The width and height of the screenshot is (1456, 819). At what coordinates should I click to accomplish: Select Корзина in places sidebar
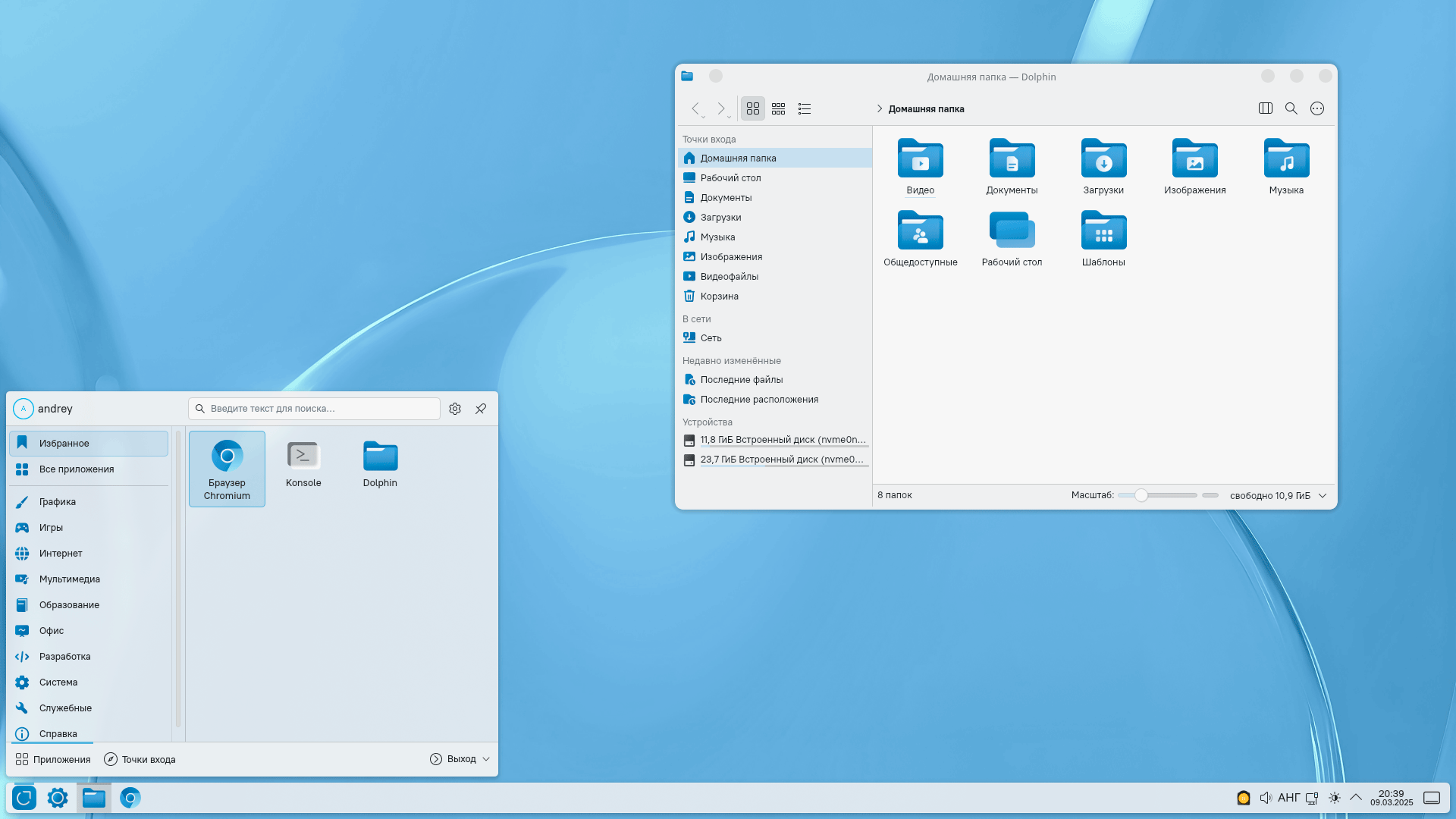tap(719, 297)
